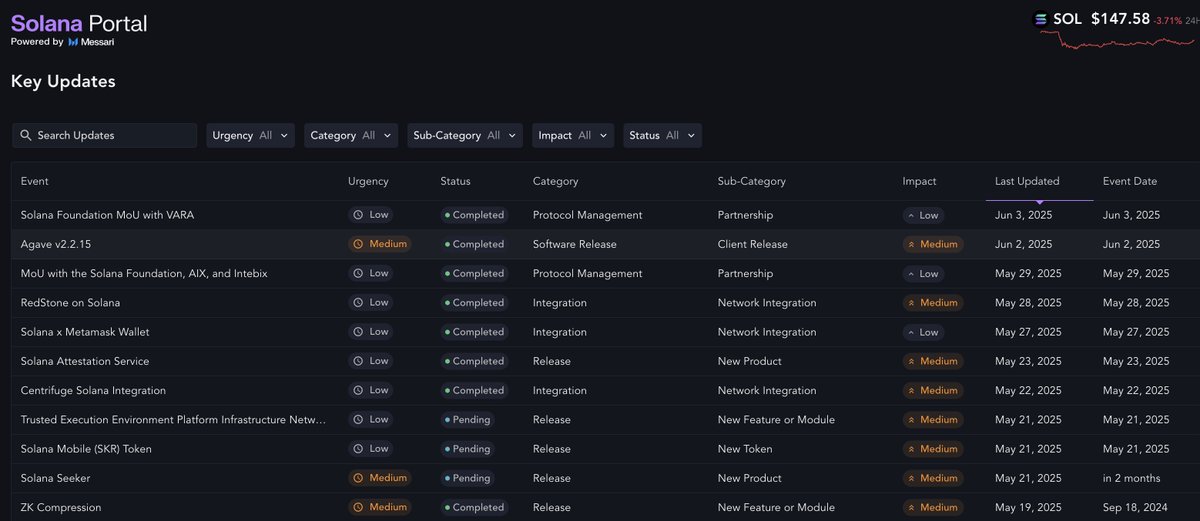1200x521 pixels.
Task: Click Medium impact badge for Solana Attestation Service
Action: pyautogui.click(x=932, y=361)
